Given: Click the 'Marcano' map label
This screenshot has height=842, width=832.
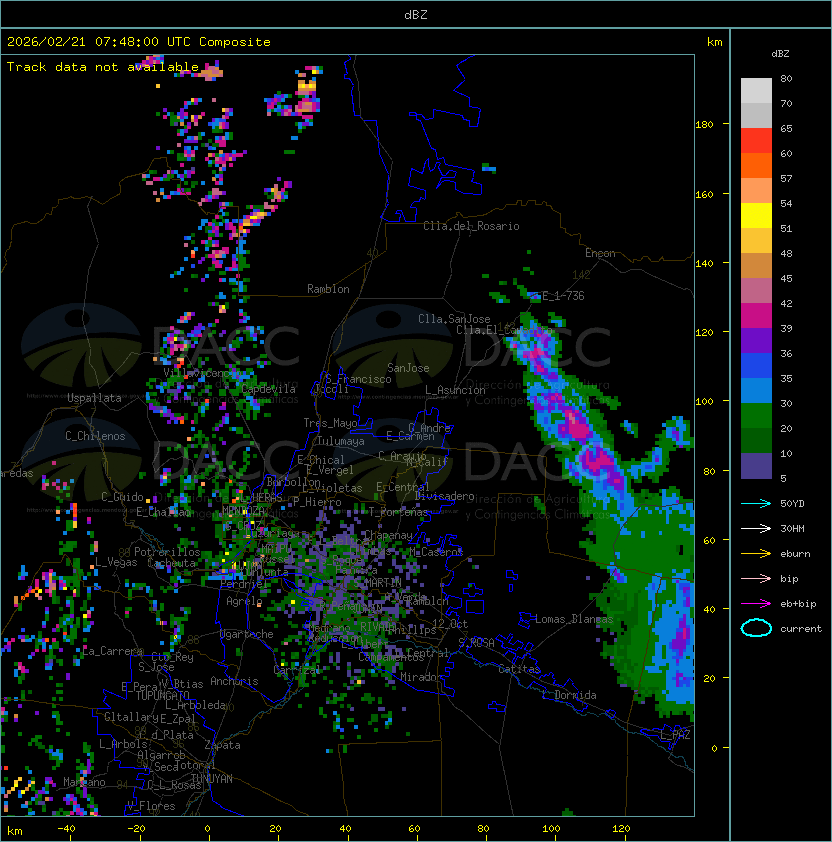Looking at the screenshot, I should (84, 782).
